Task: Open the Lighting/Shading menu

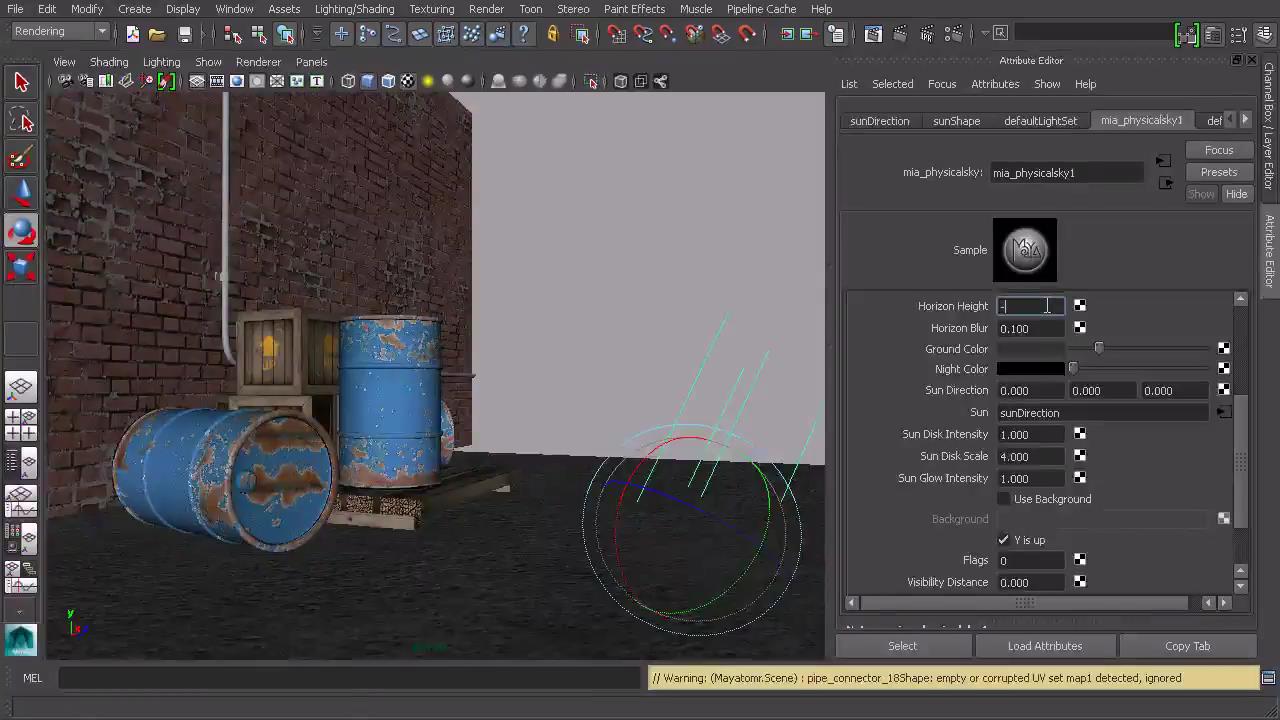Action: tap(354, 9)
